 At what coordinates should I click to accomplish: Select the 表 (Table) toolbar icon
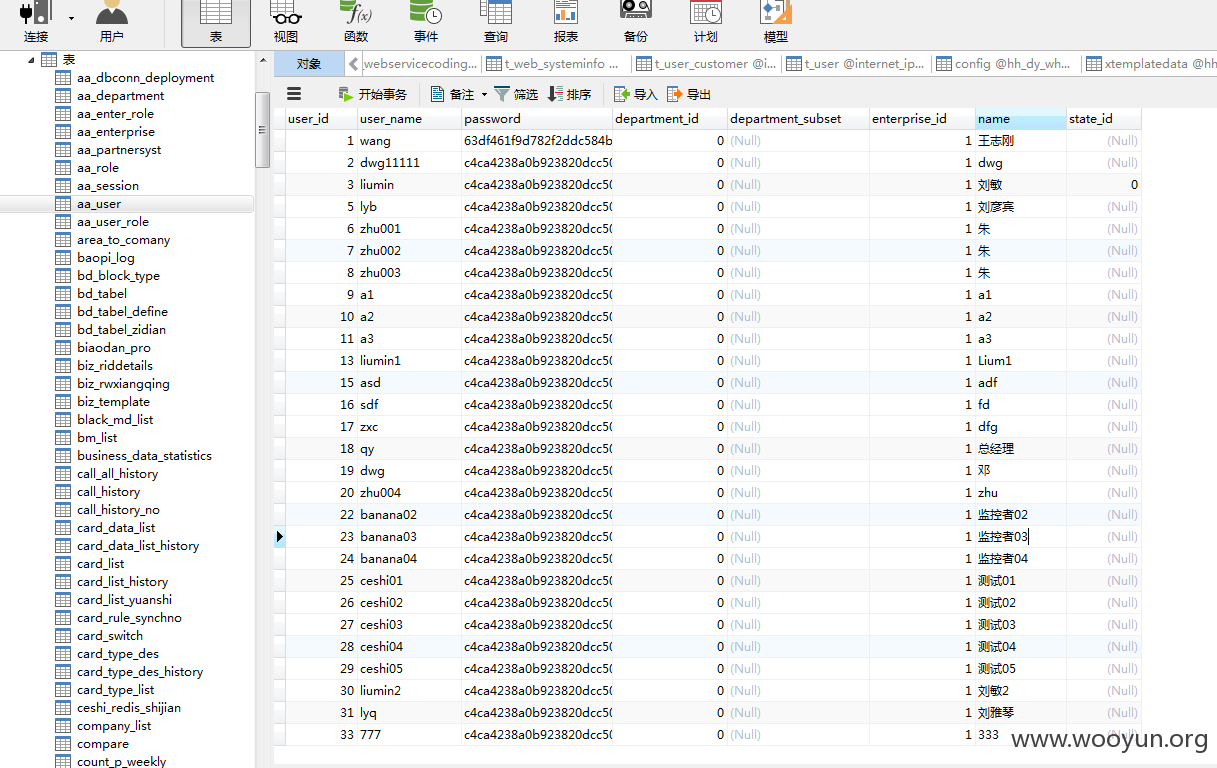216,22
